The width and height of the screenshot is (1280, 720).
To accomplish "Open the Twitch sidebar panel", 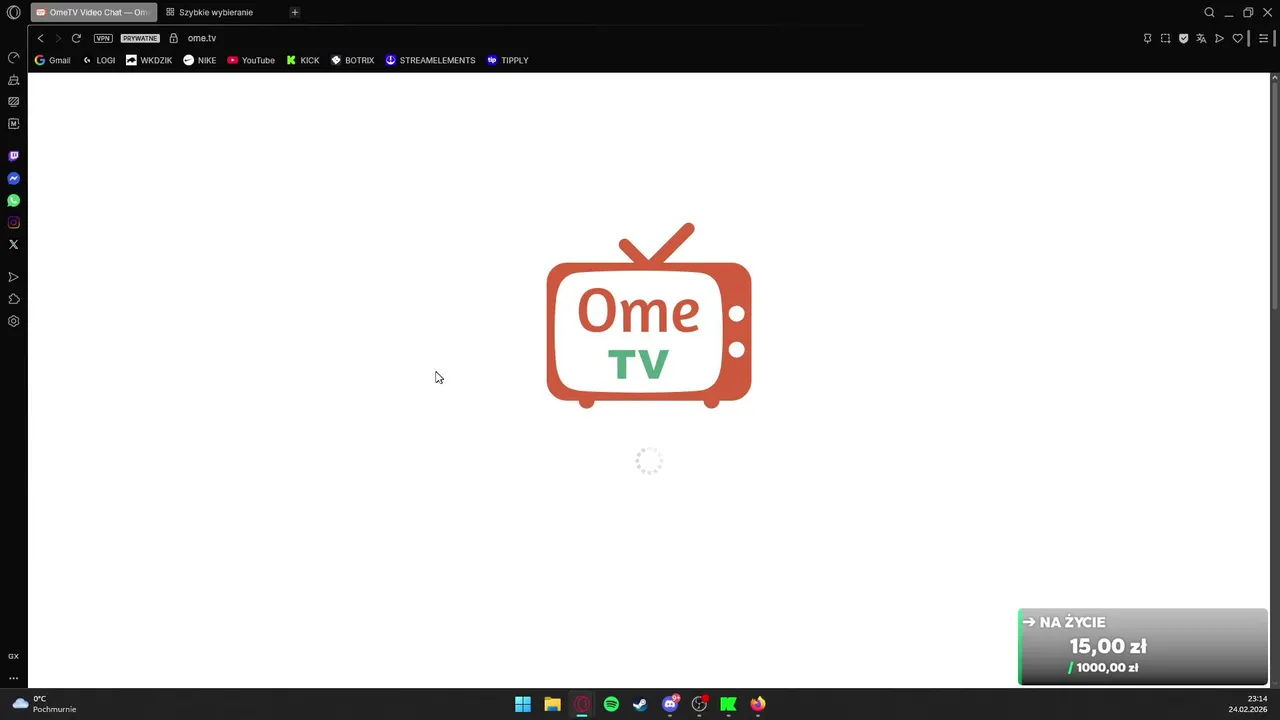I will click(14, 156).
